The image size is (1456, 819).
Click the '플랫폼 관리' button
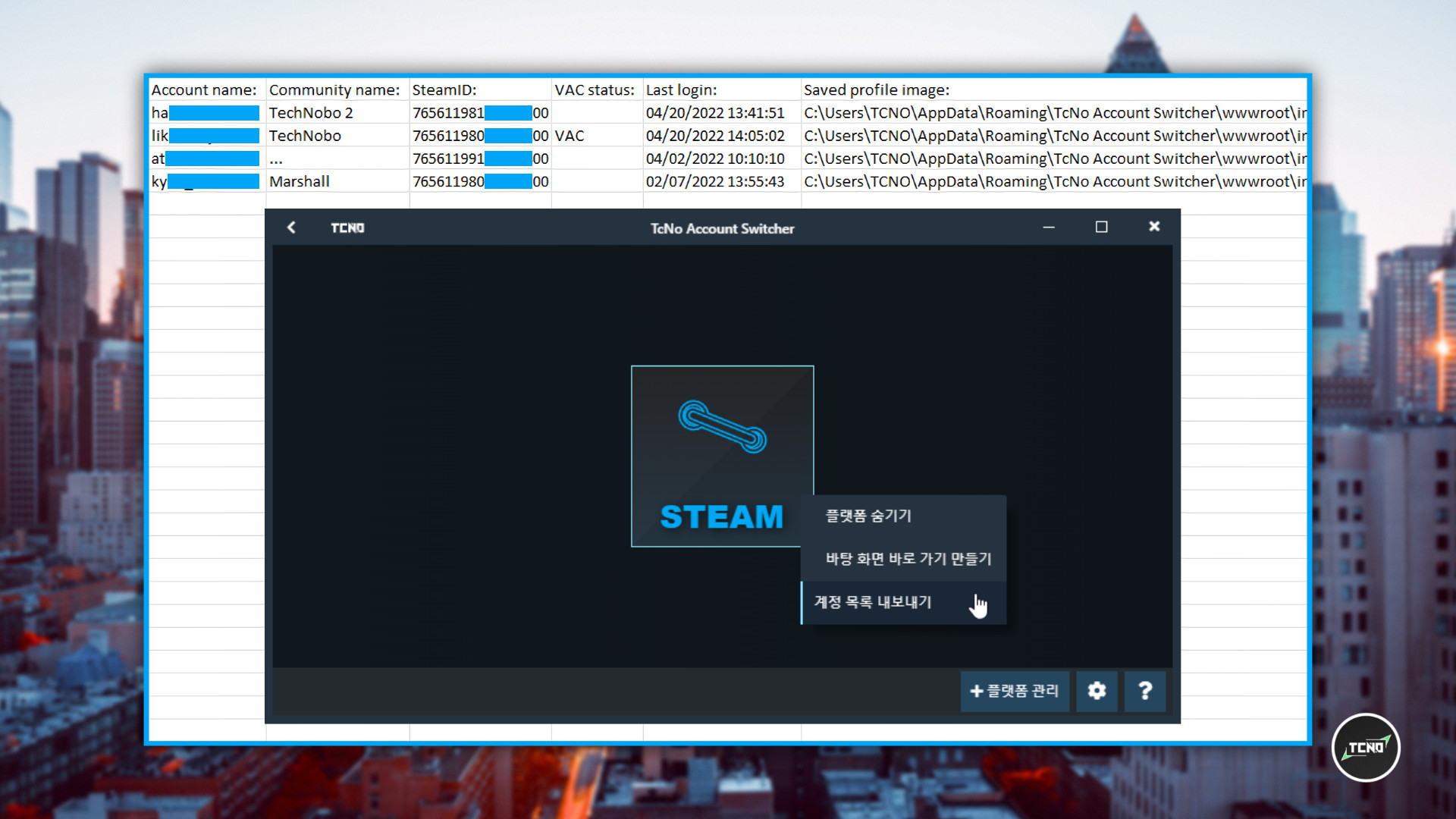(x=1015, y=691)
